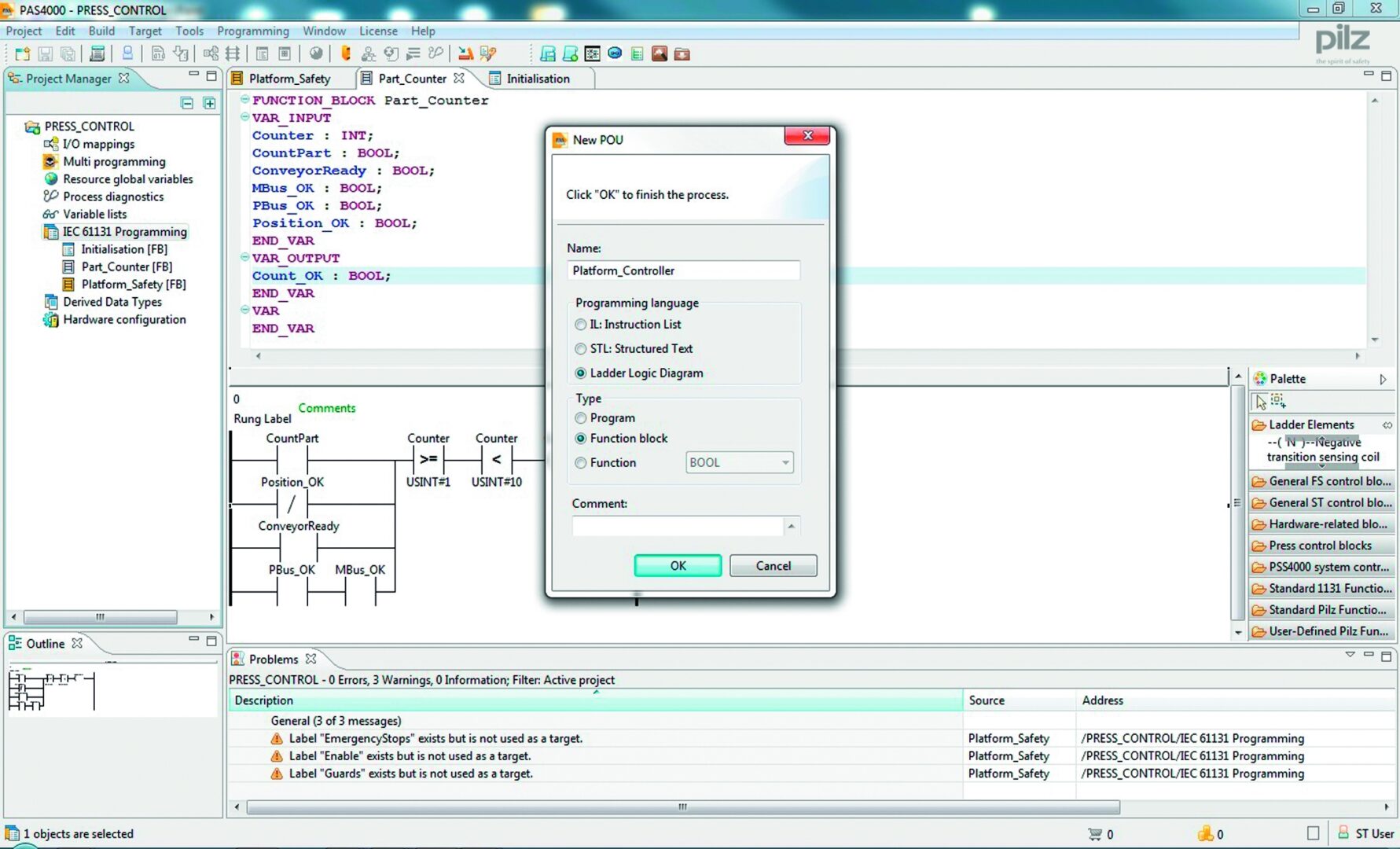The width and height of the screenshot is (1400, 849).
Task: Click Cancel in the New POU dialog
Action: tap(773, 566)
